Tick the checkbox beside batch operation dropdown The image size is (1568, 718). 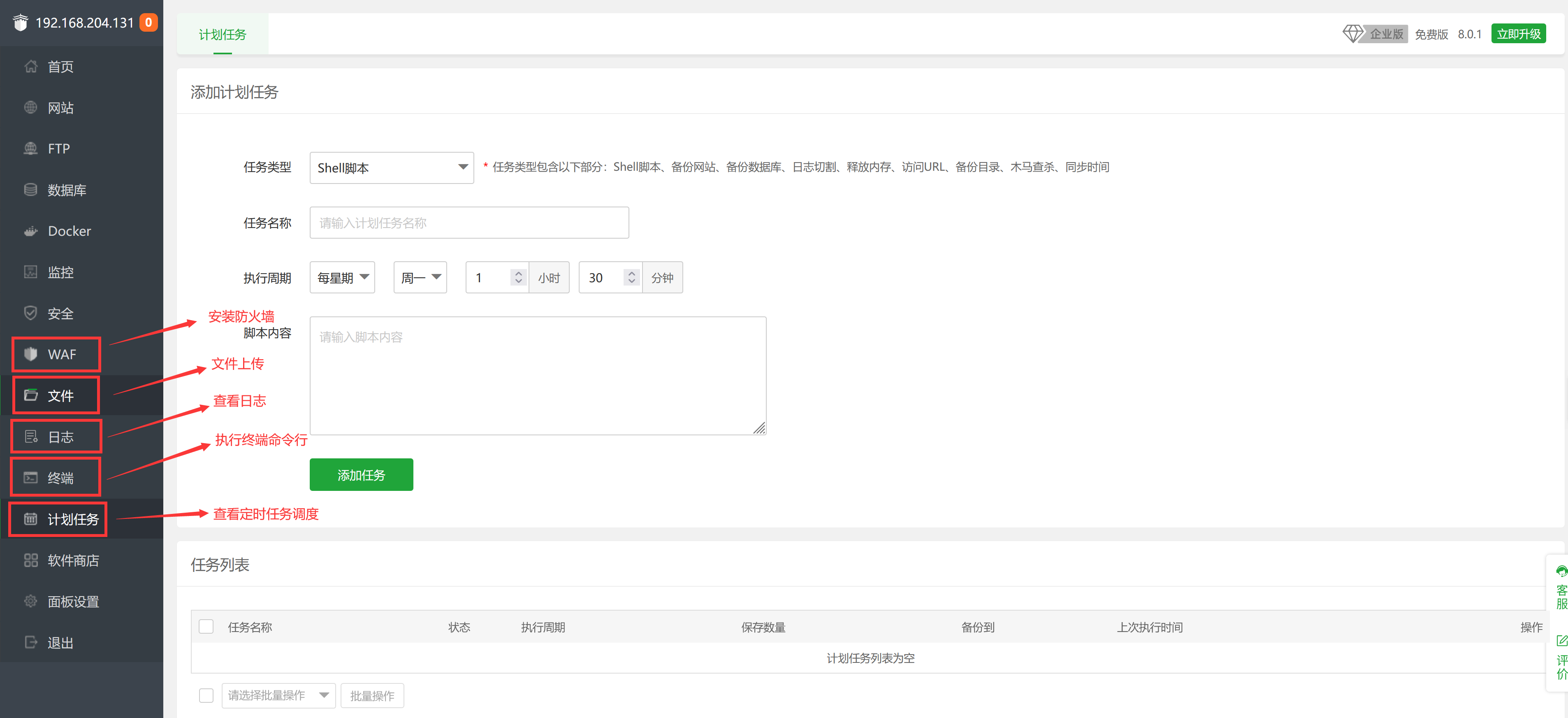point(206,695)
